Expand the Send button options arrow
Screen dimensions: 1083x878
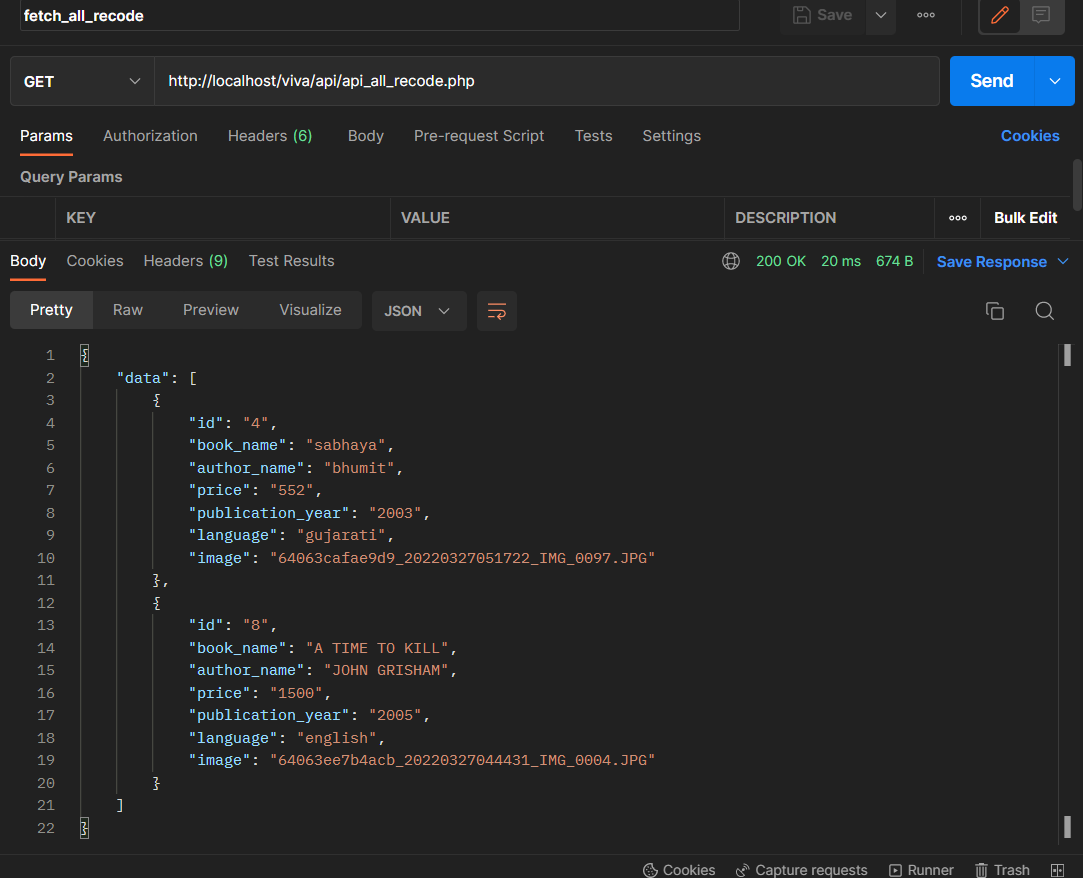coord(1055,81)
